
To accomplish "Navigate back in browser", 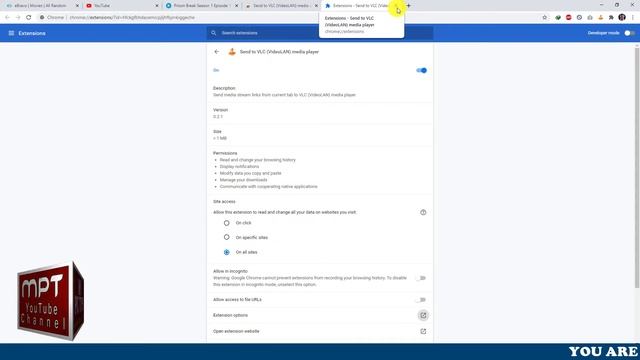I will (7, 18).
